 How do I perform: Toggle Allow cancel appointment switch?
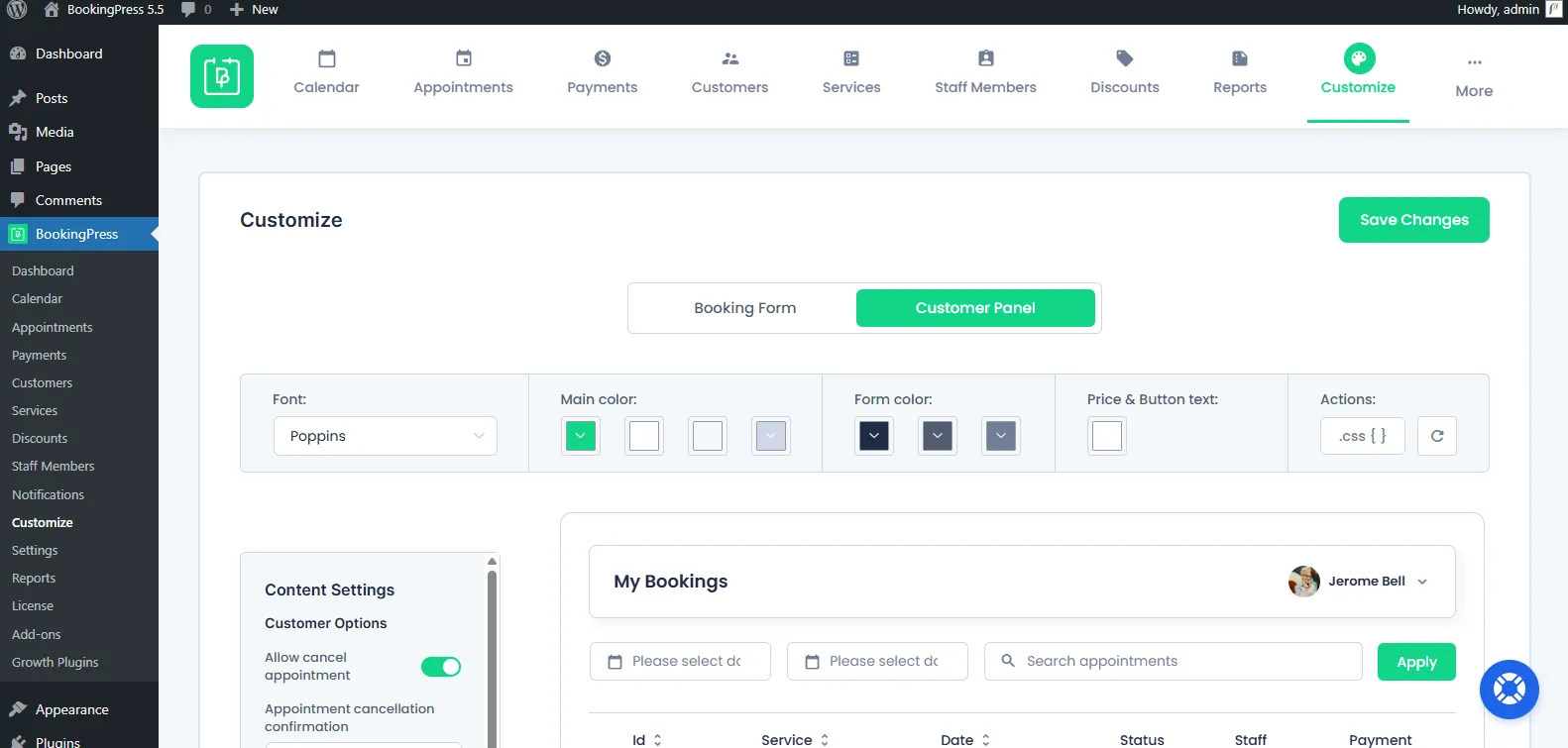click(x=441, y=667)
